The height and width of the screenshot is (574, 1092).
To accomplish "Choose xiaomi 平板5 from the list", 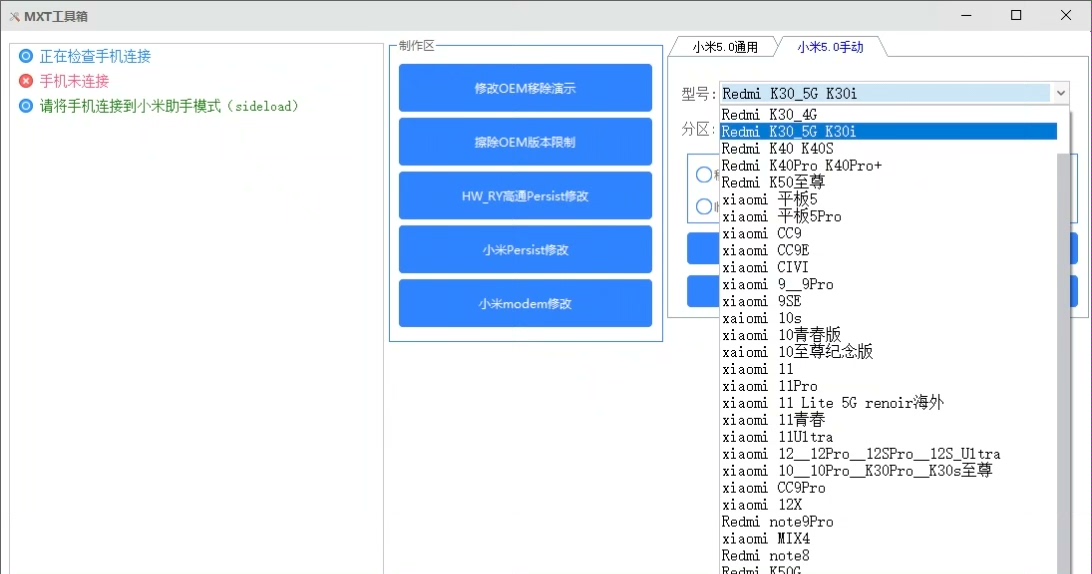I will click(889, 199).
